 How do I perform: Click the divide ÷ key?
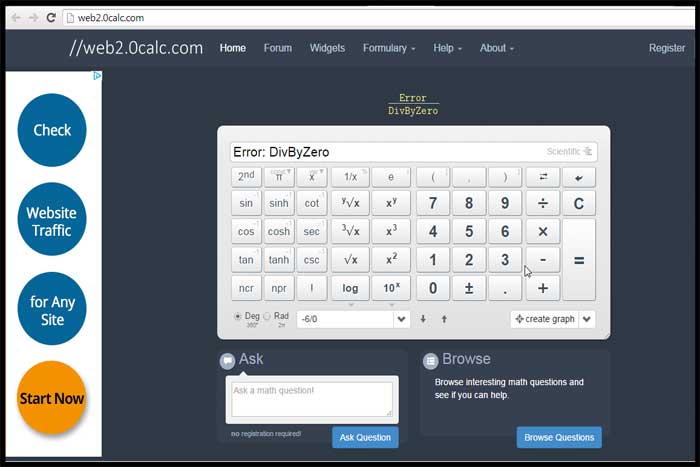click(543, 204)
